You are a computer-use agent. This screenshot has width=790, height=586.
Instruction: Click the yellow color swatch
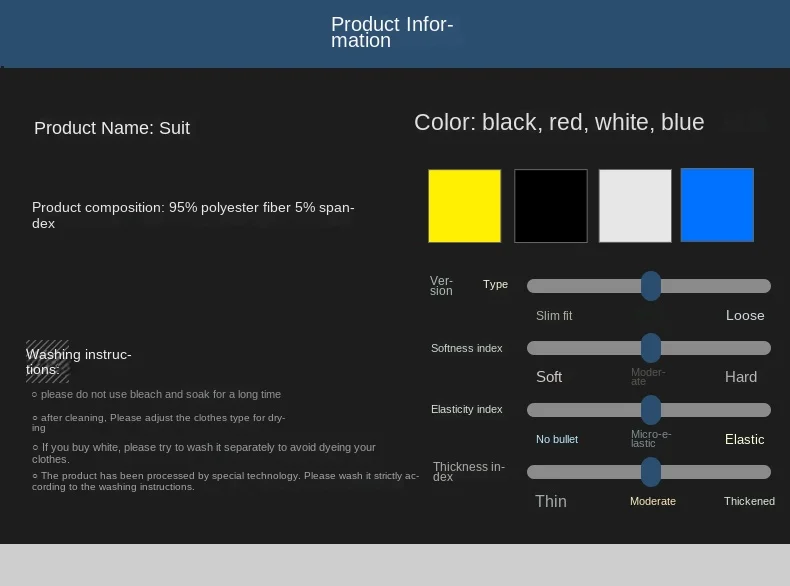click(464, 206)
